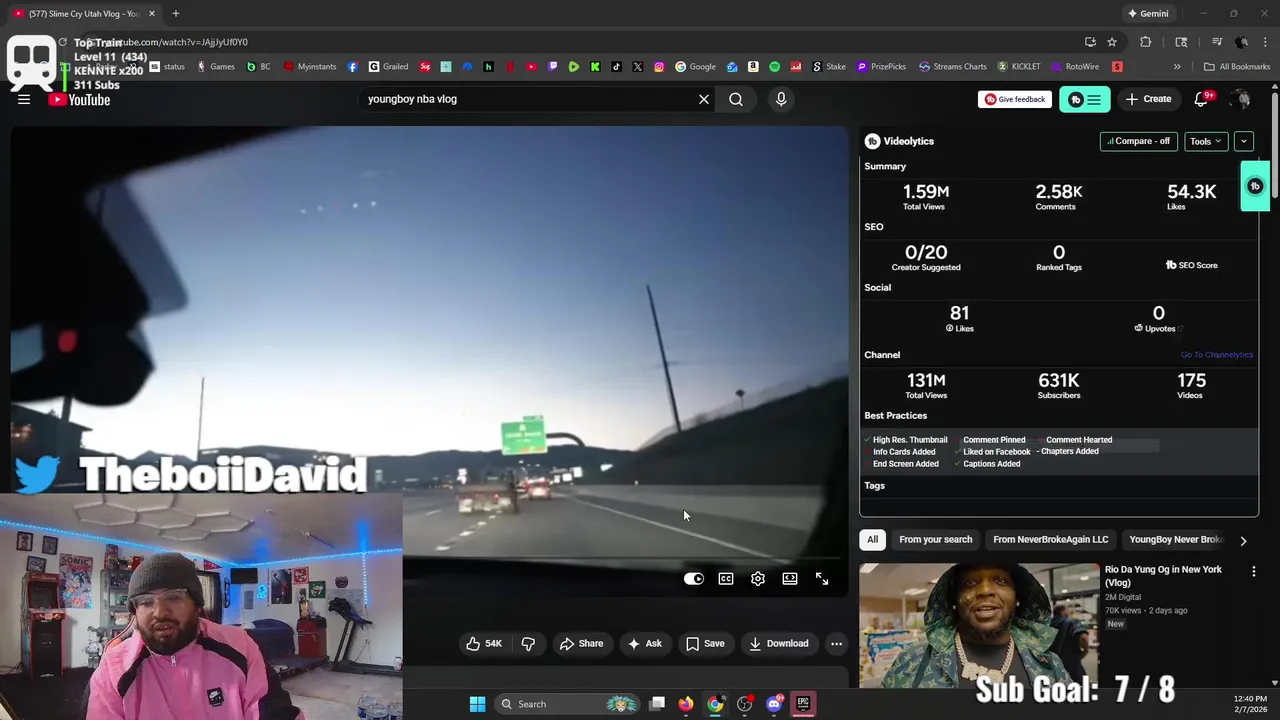This screenshot has height=720, width=1280.
Task: Share the video
Action: pos(581,644)
